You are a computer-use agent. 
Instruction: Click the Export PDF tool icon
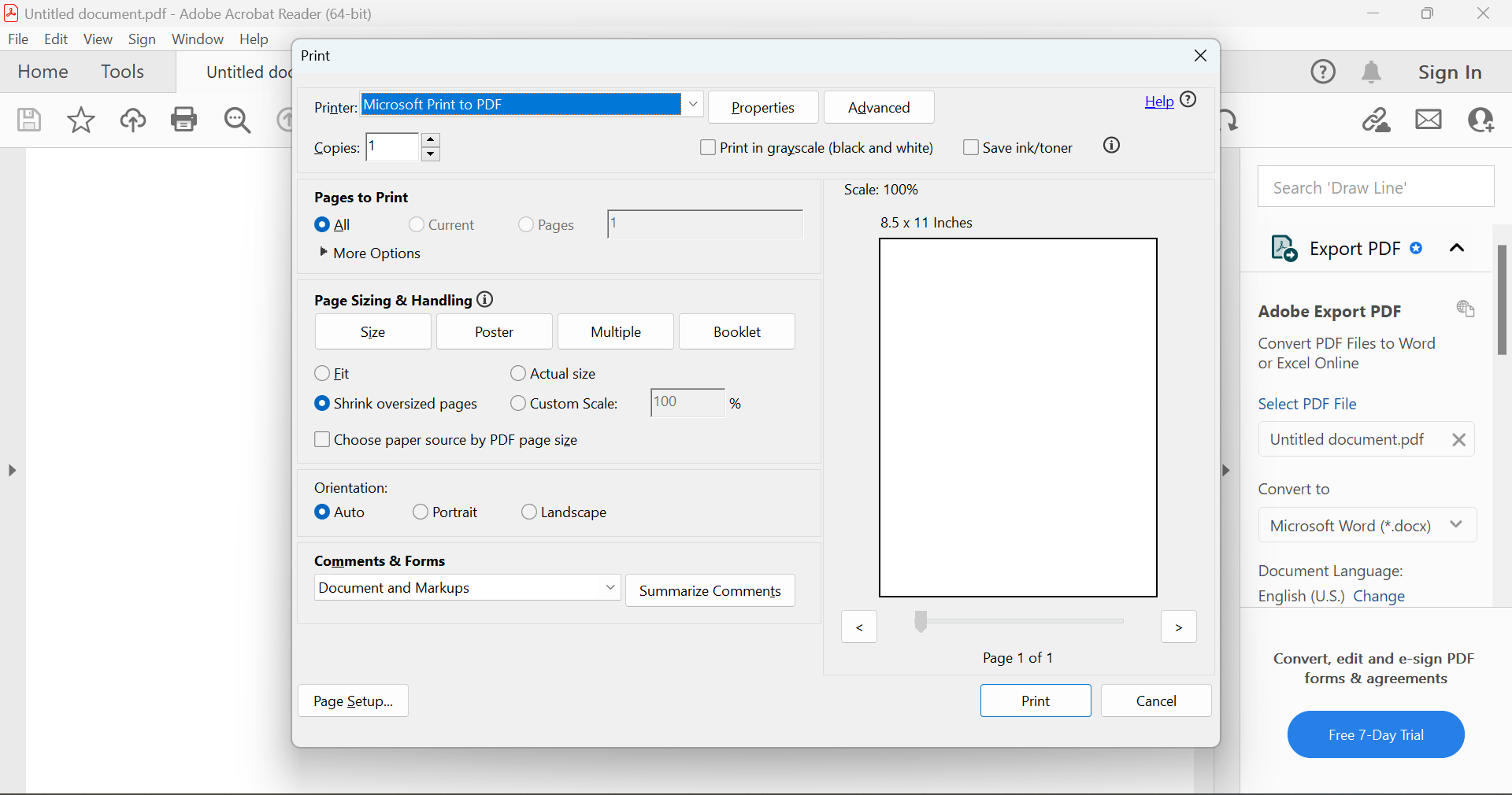[1284, 249]
